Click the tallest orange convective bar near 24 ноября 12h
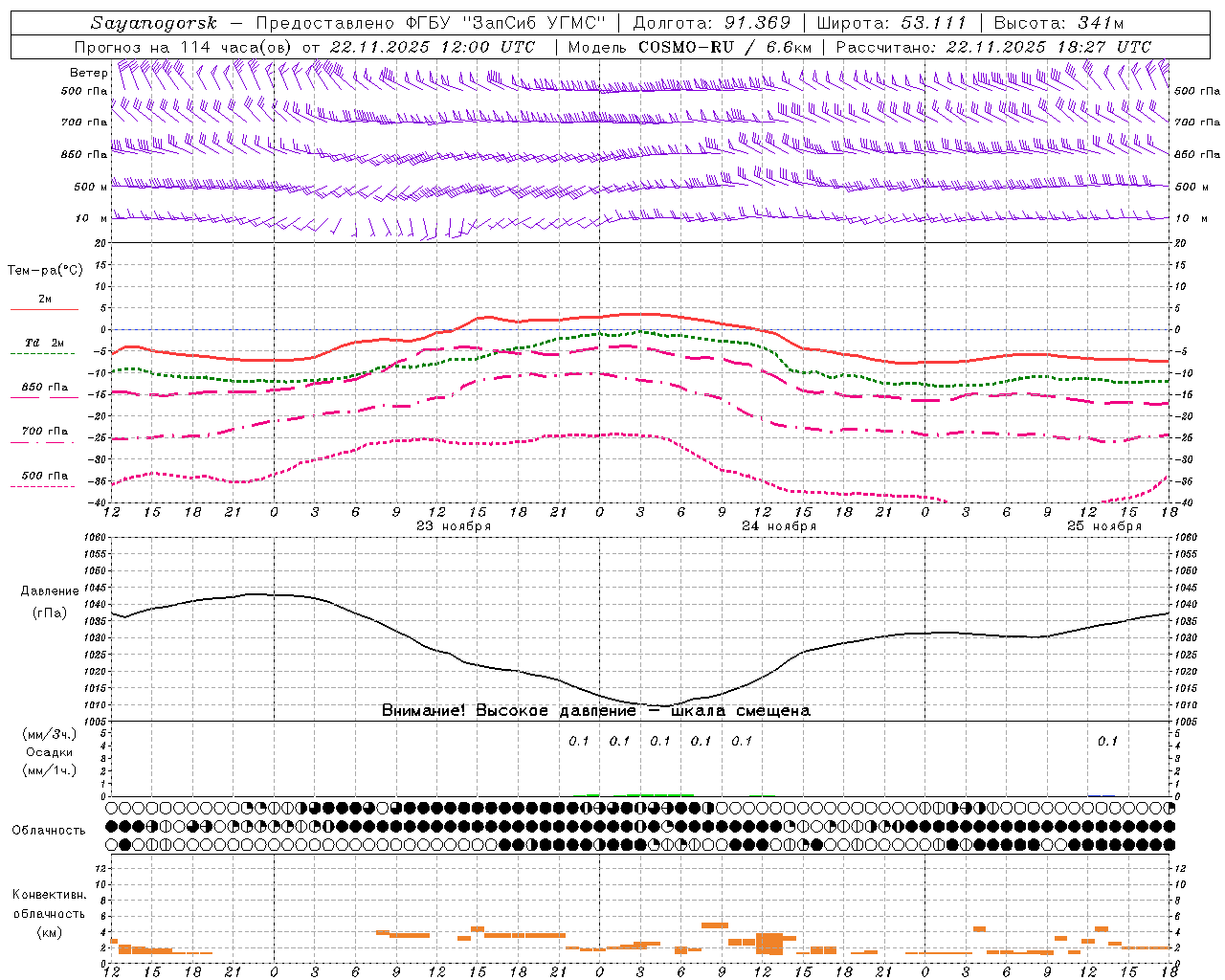The height and width of the screenshot is (980, 1225). tap(769, 944)
